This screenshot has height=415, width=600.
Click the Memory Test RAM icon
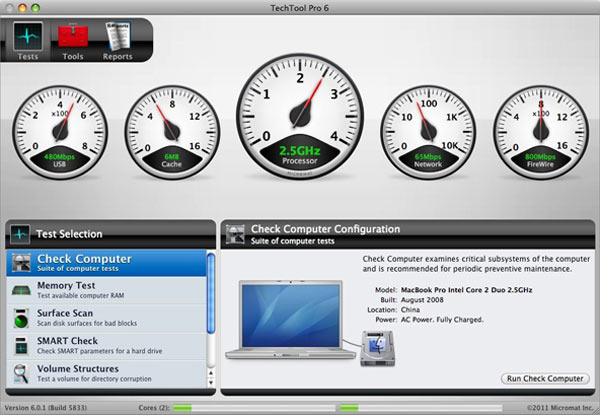(x=22, y=291)
